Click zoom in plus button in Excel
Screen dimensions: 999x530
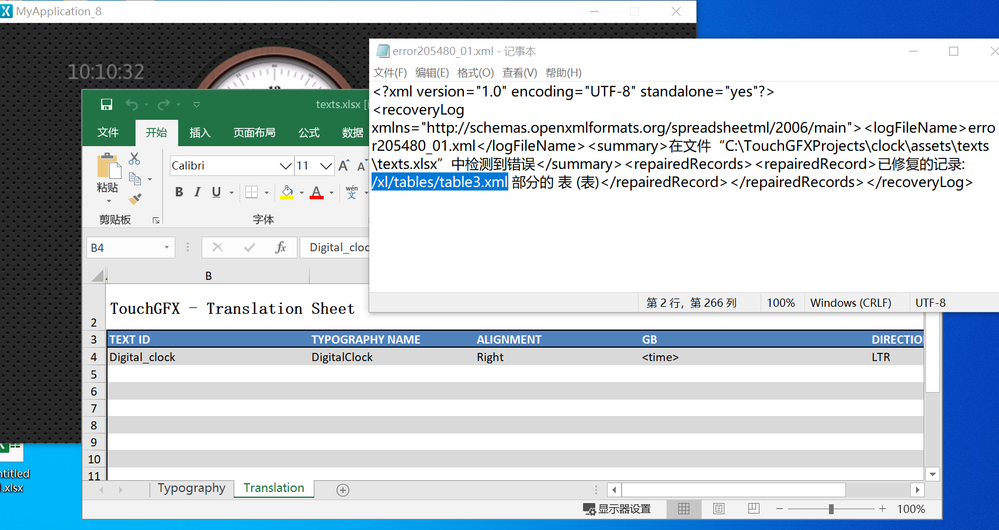(882, 509)
